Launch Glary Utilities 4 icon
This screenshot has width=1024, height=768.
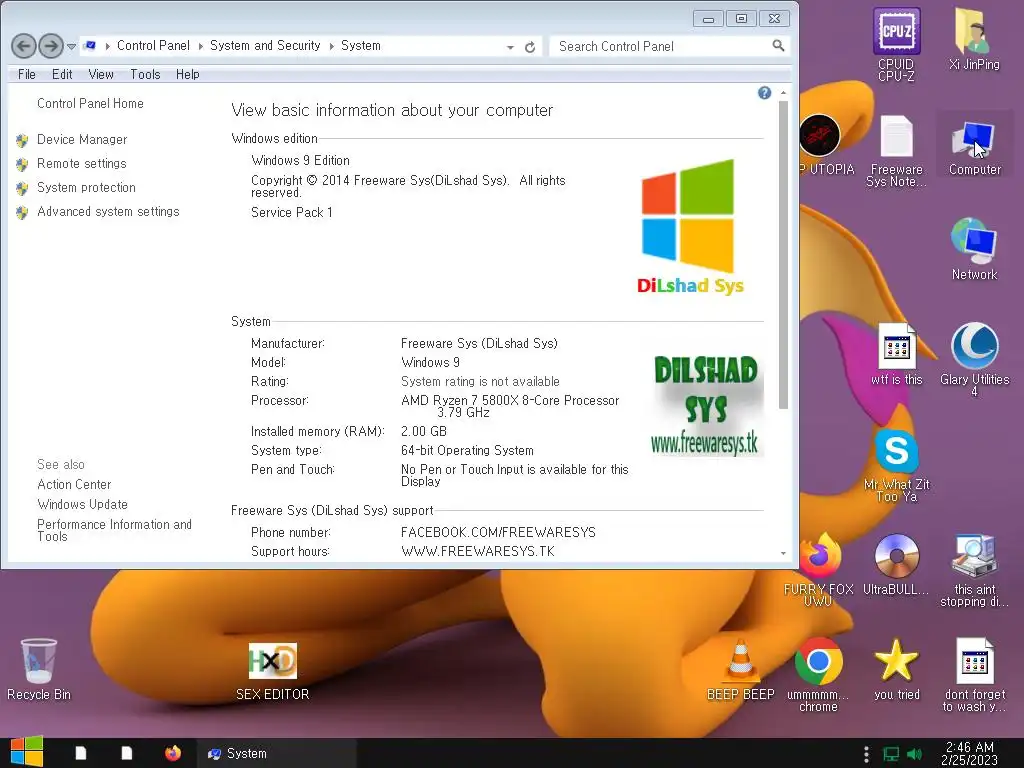974,359
